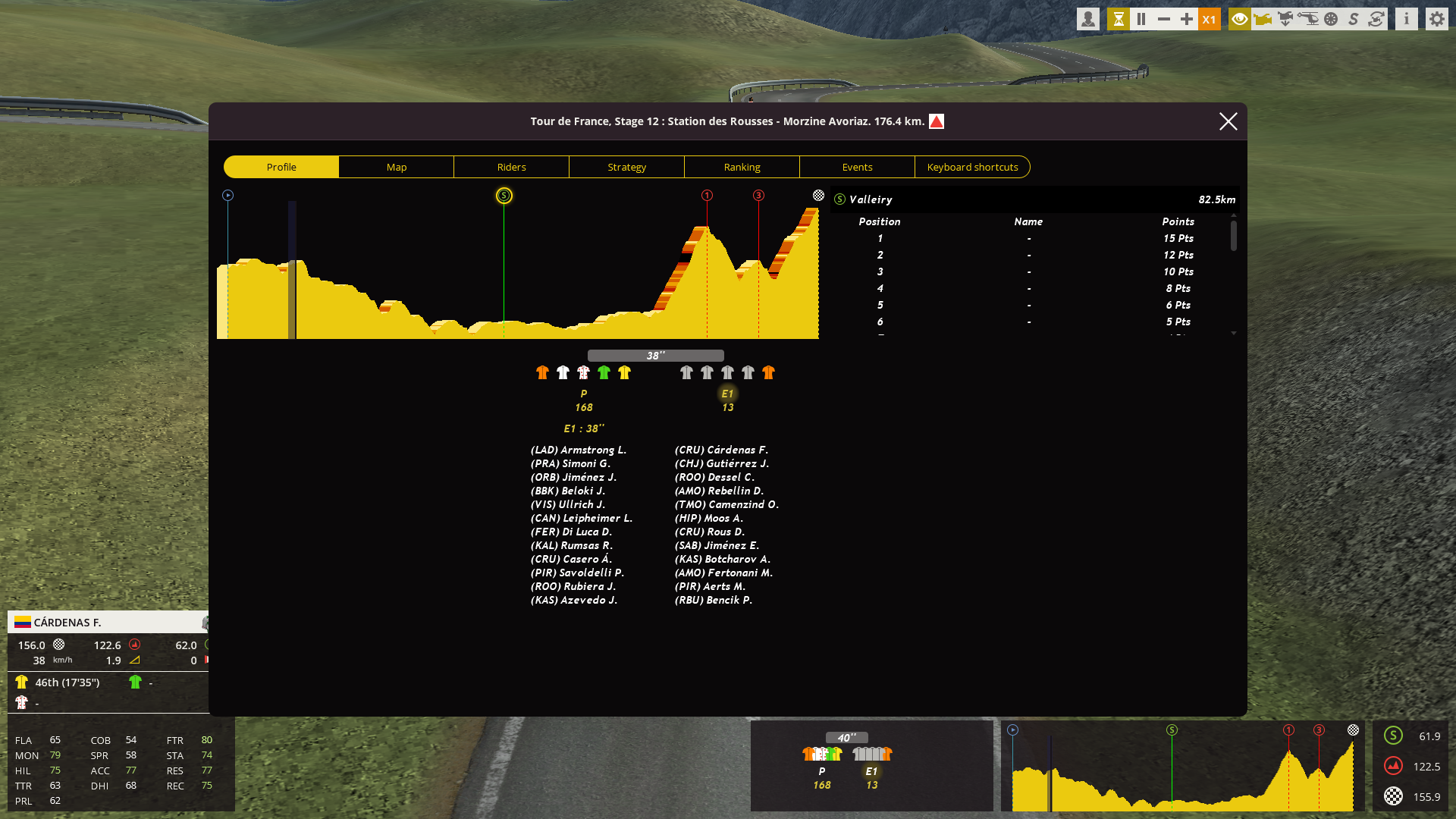This screenshot has height=819, width=1456.
Task: Click the sprint distance icon showing 61.9
Action: [x=1393, y=736]
